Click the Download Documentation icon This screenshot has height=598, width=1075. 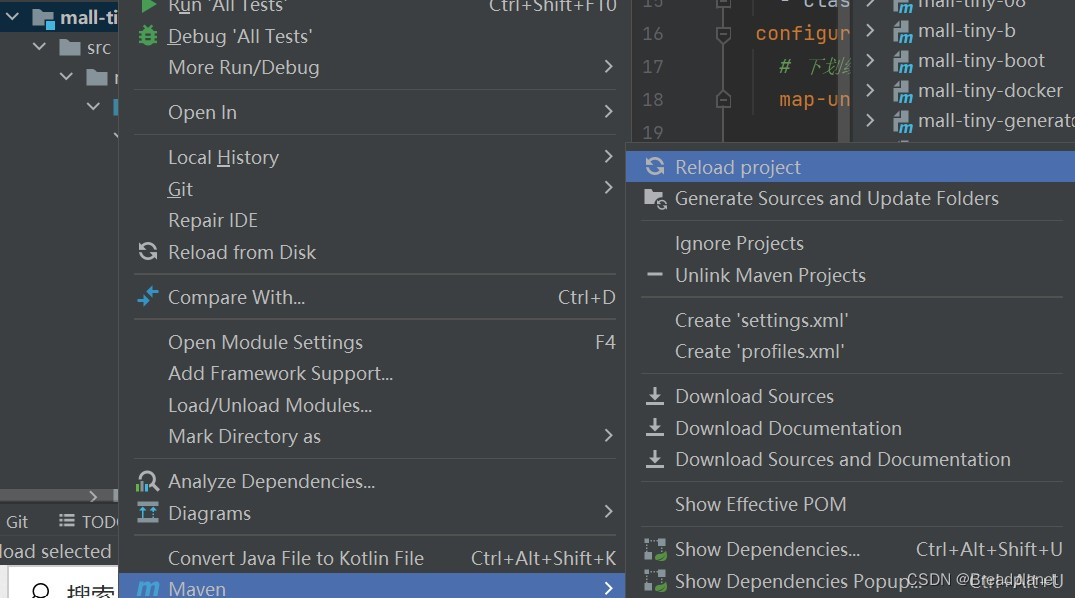tap(654, 427)
